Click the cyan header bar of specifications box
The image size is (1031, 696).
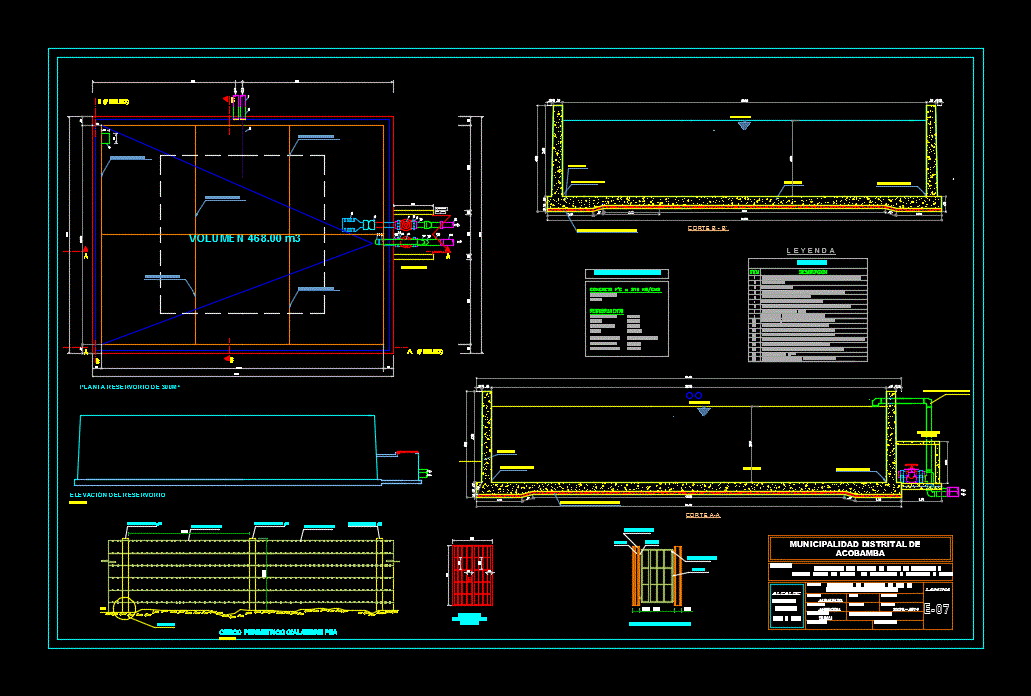pos(627,273)
